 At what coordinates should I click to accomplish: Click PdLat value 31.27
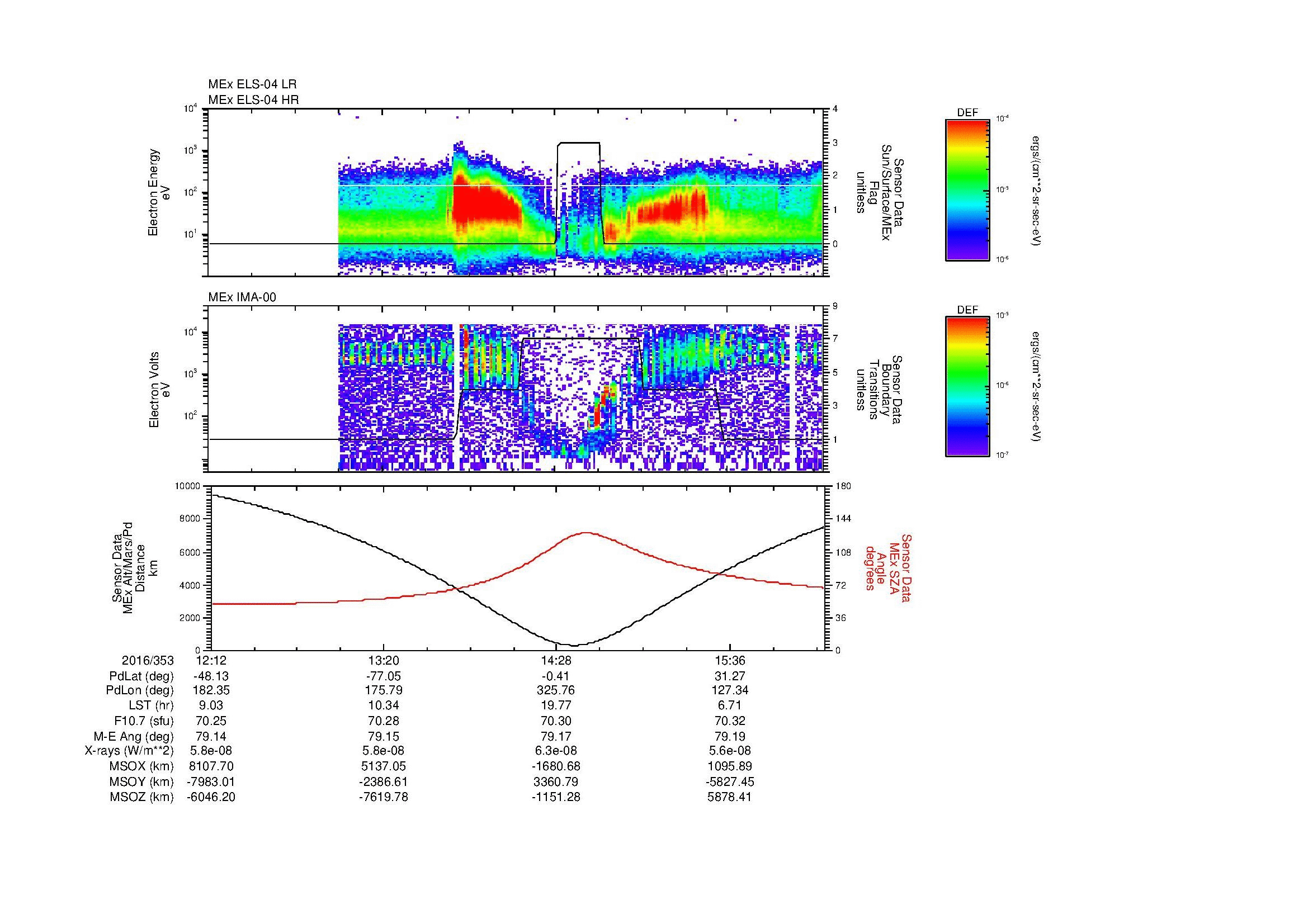(730, 676)
